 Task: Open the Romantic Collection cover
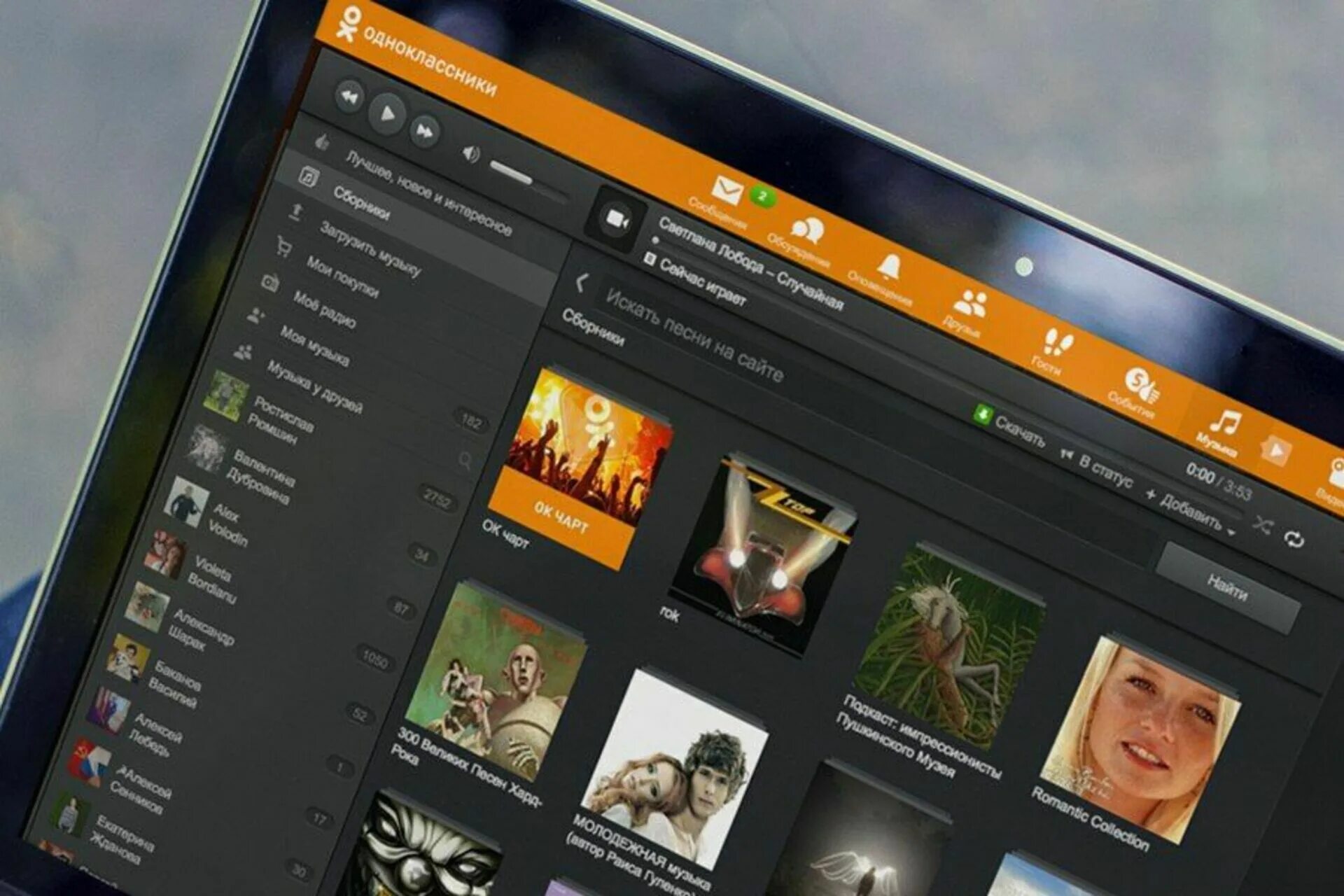point(1140,738)
